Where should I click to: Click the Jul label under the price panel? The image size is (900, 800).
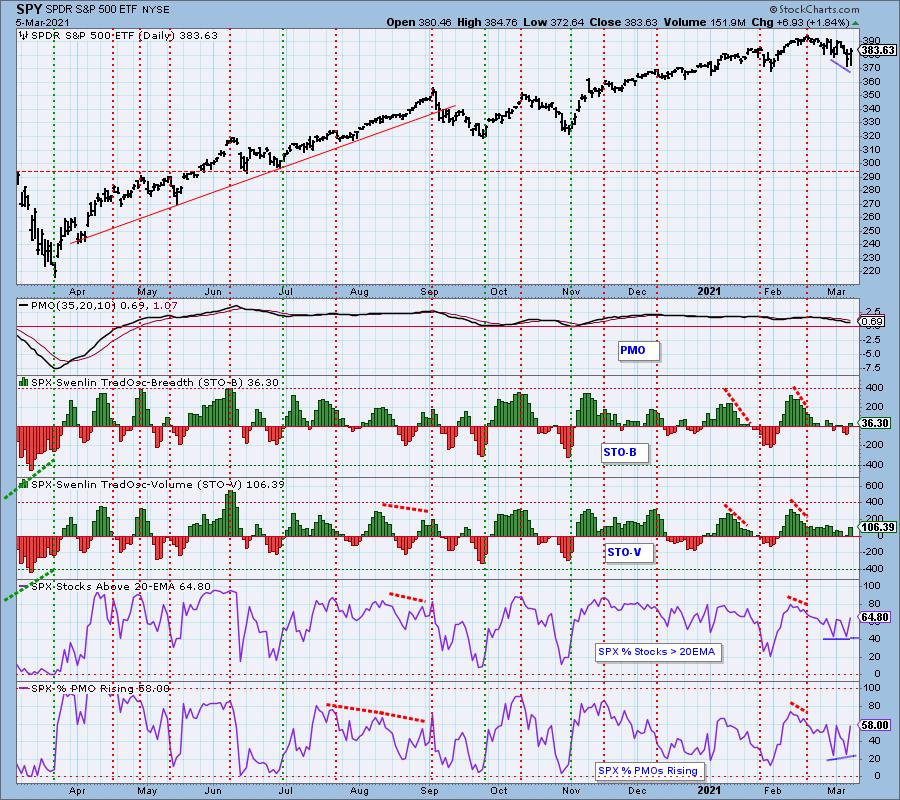coord(285,292)
